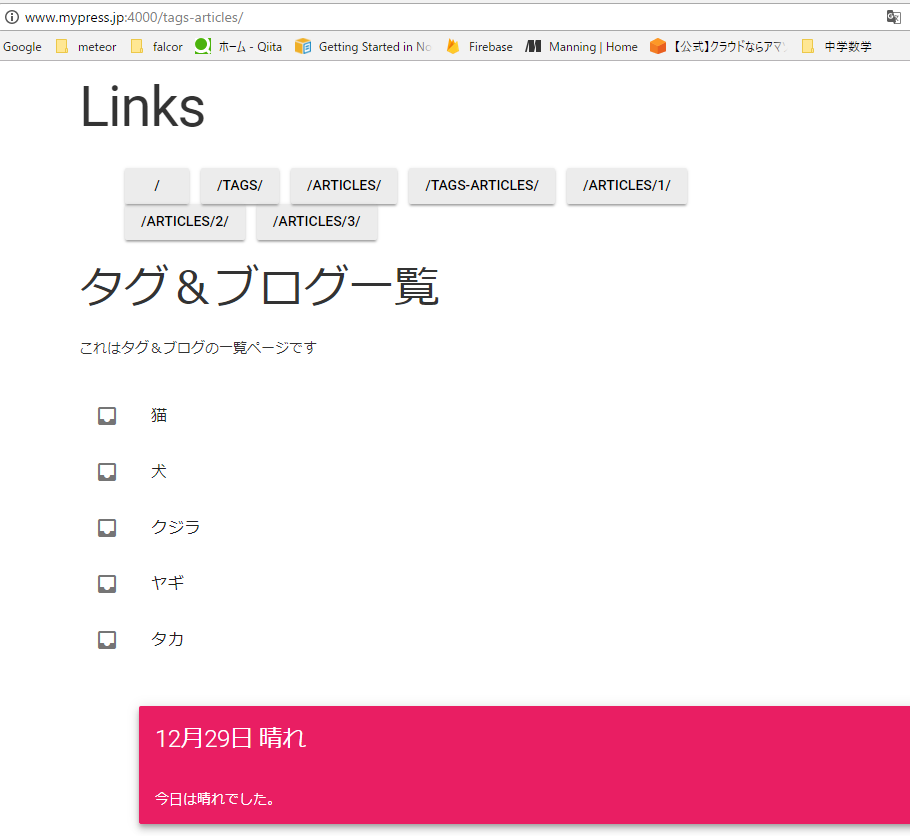Select the クジラ tag label
The width and height of the screenshot is (910, 836).
[x=176, y=527]
